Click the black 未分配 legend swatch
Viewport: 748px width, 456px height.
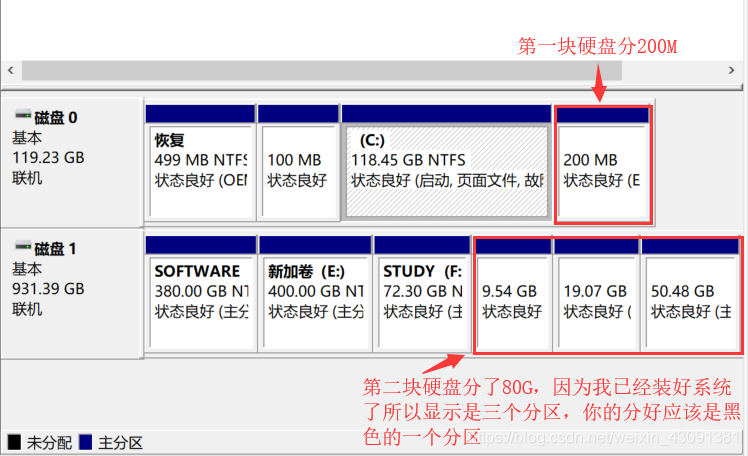[14, 442]
